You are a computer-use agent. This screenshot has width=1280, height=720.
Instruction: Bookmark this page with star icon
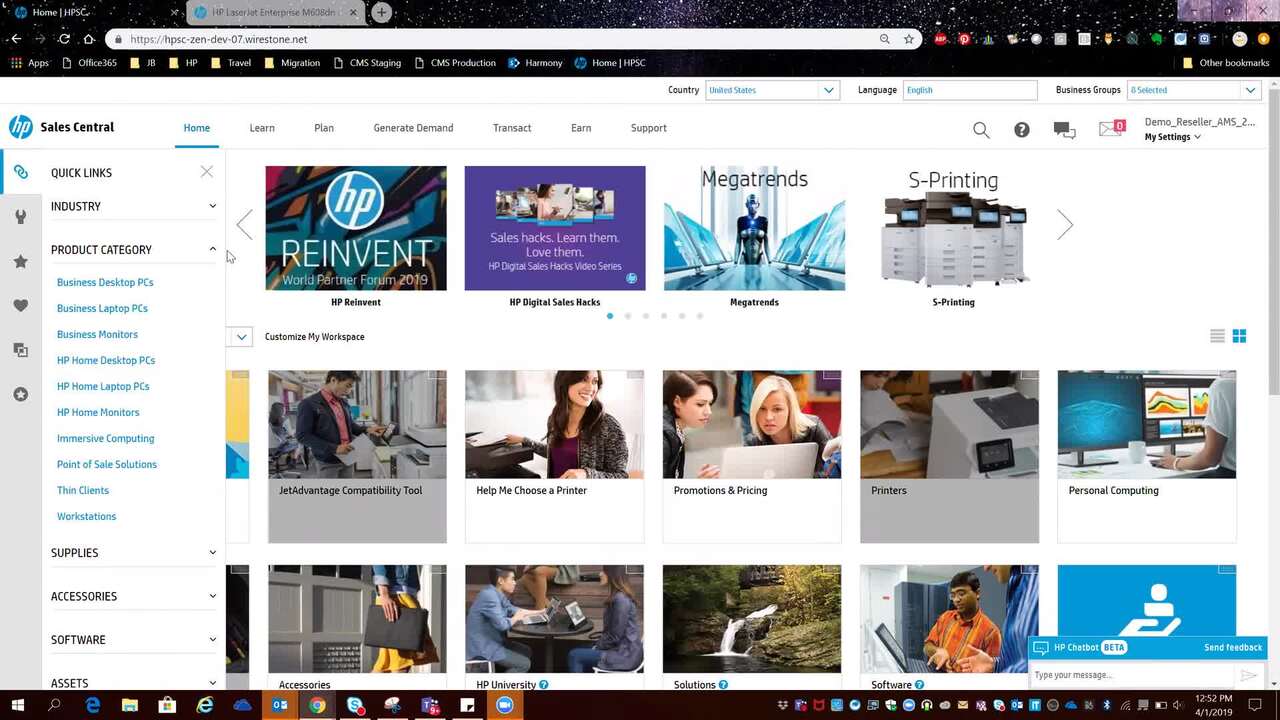pos(909,39)
